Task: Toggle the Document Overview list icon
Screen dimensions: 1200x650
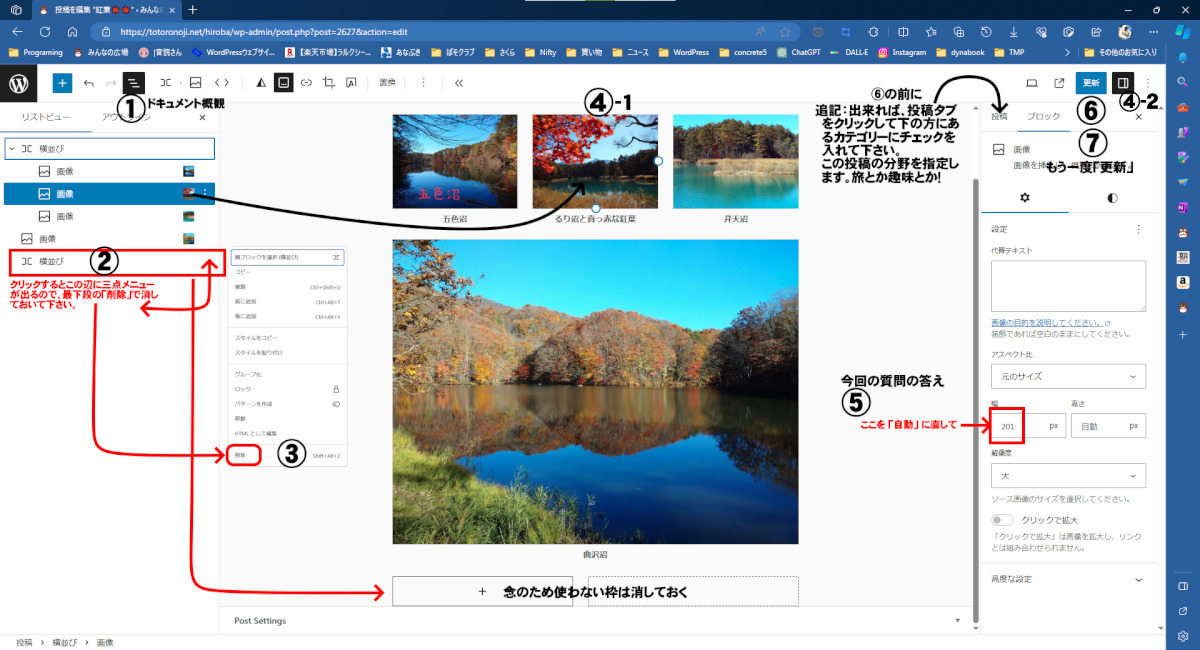Action: (x=134, y=83)
